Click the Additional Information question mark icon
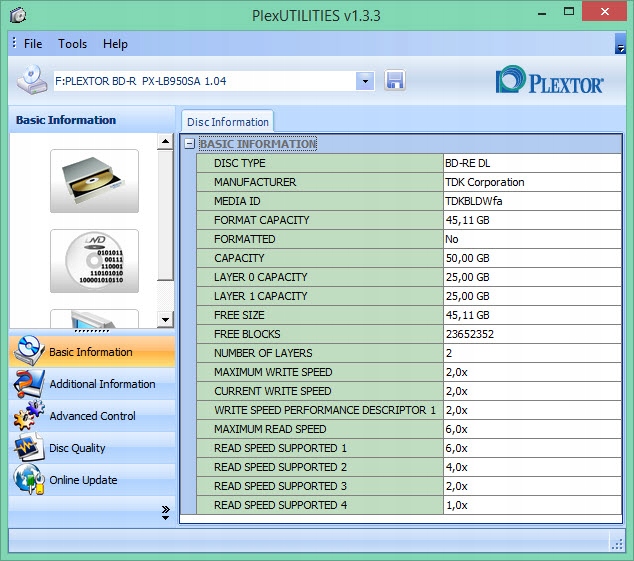Screen dimensions: 634x561 coord(28,383)
